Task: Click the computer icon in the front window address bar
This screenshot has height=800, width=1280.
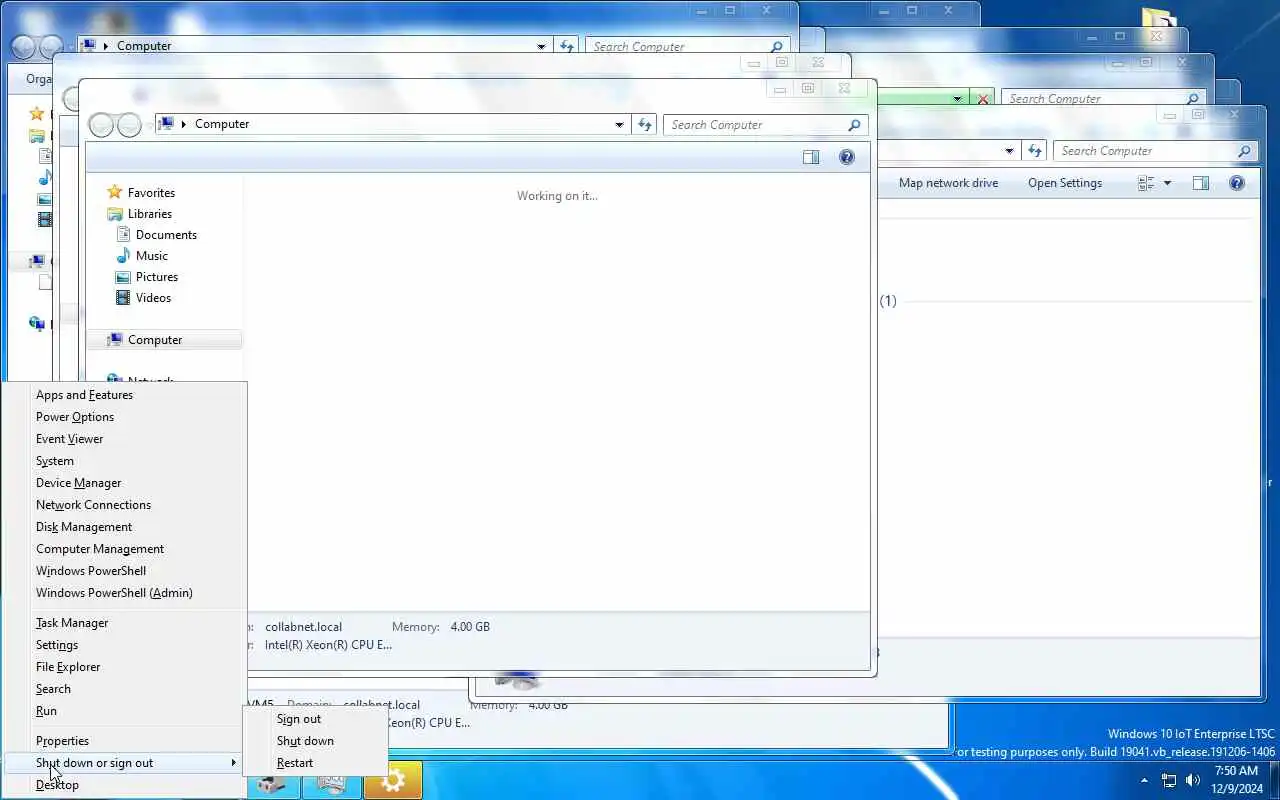Action: coord(166,124)
